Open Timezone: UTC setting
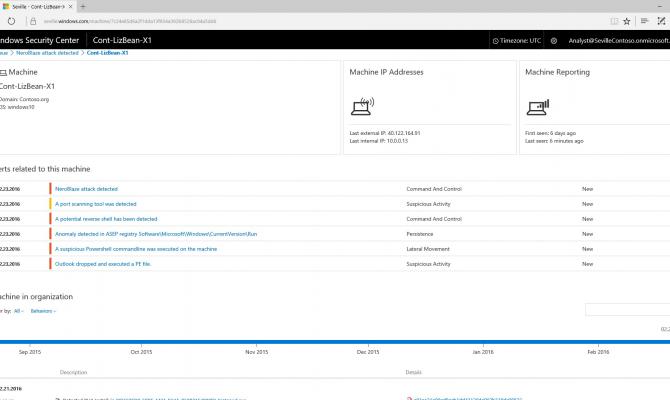Viewport: 670px width, 400px height. pyautogui.click(x=517, y=41)
